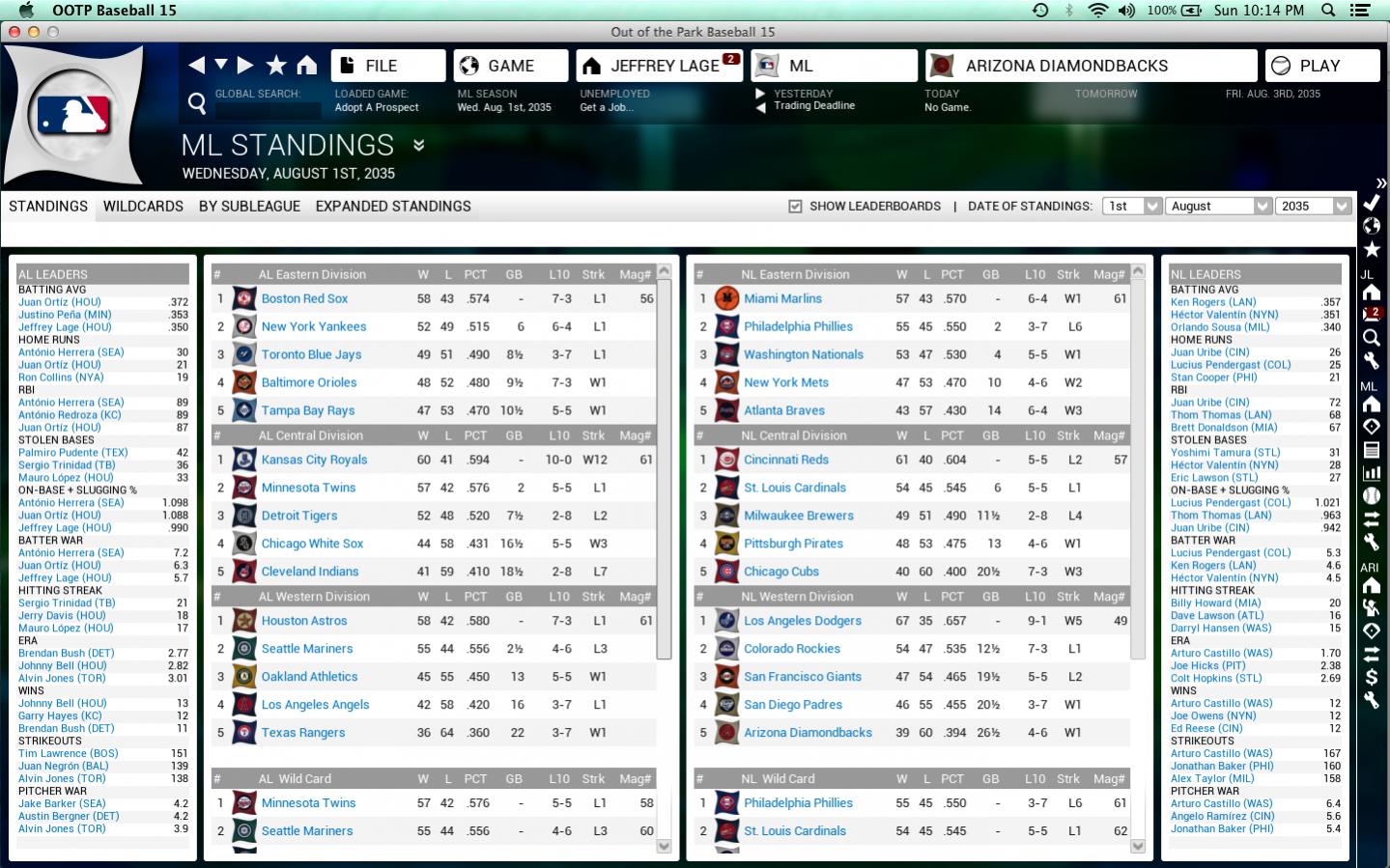
Task: Click the mail icon with 2 badge
Action: click(x=1371, y=315)
